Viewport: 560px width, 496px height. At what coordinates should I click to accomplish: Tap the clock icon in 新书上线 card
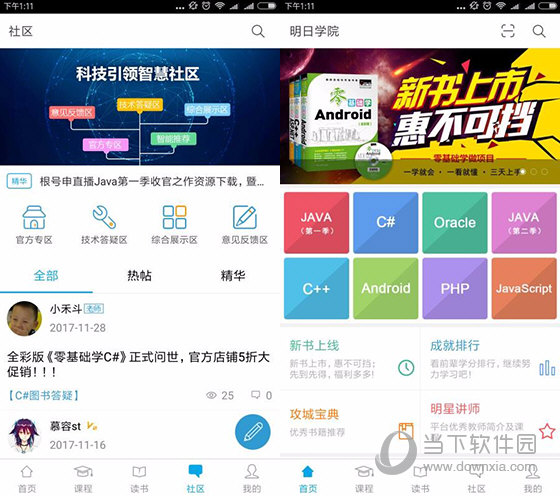pos(406,367)
